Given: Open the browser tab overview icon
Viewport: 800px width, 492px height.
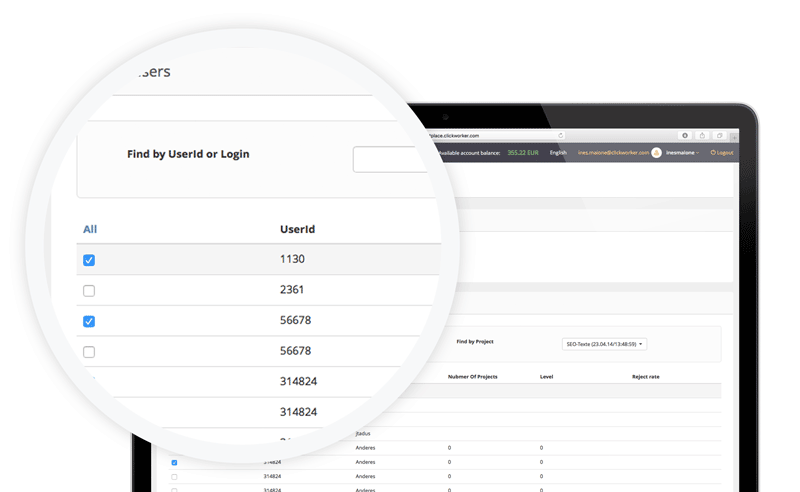Looking at the screenshot, I should (719, 135).
